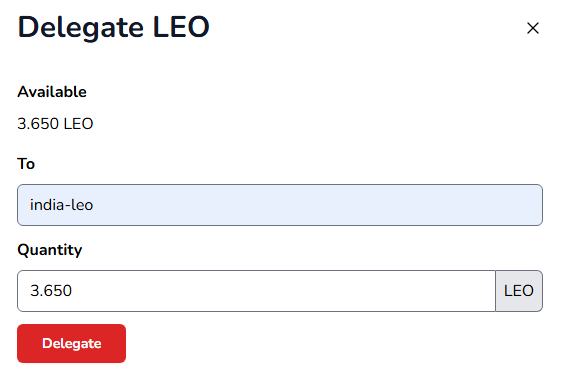The width and height of the screenshot is (564, 385).
Task: Select the LEO text under Available
Action: click(x=78, y=124)
